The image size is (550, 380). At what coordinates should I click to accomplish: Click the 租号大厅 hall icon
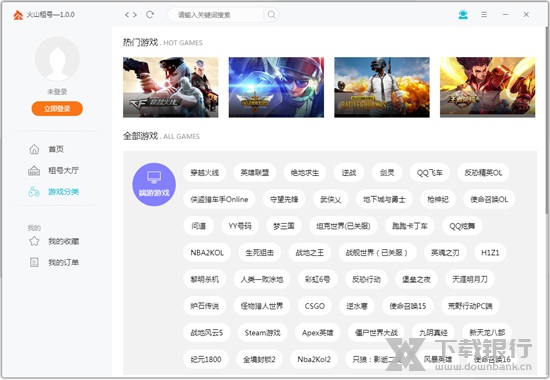(x=34, y=171)
